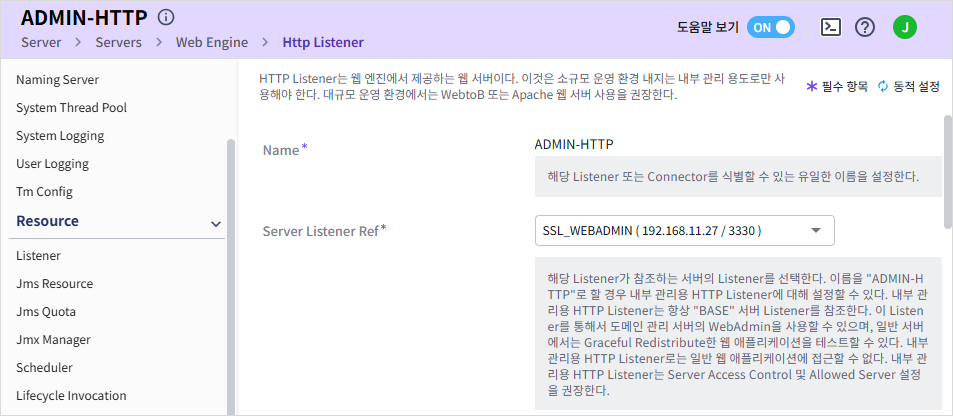Go to Server breadcrumb

tap(41, 43)
